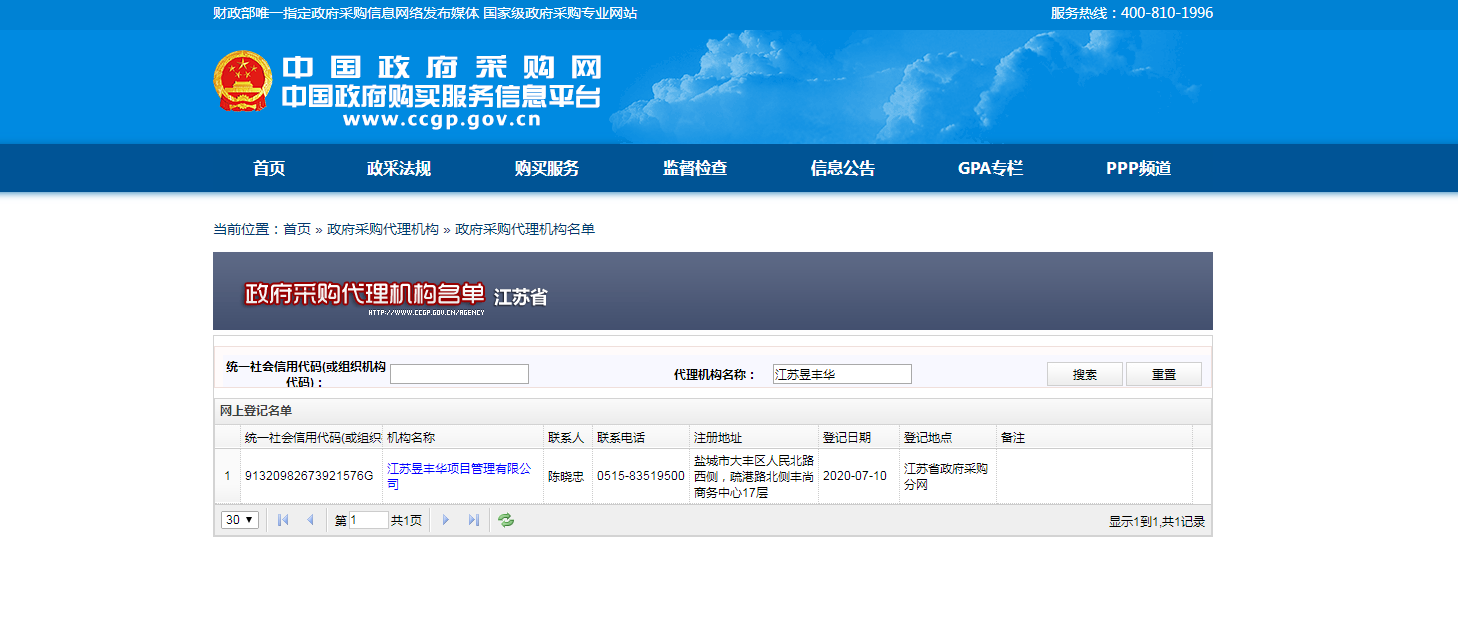
Task: Select contact name cell 陈晓忠
Action: click(567, 476)
